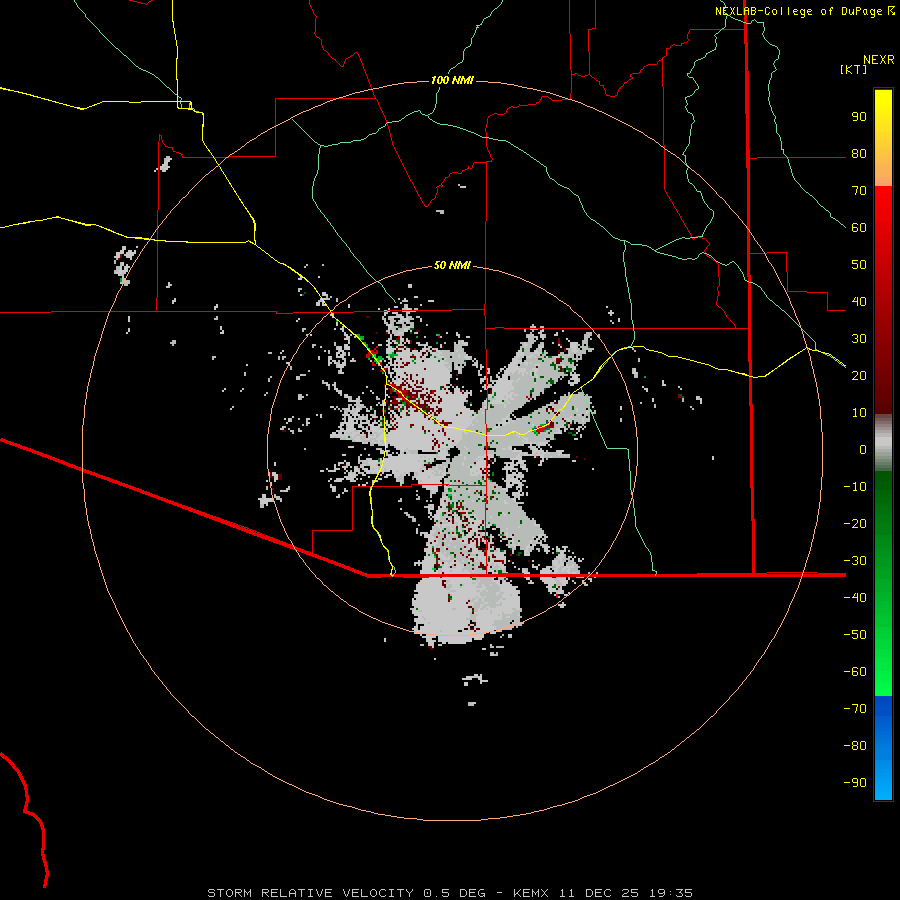The image size is (900, 900).
Task: Click the Storm Relative Velocity caption text
Action: point(450,893)
